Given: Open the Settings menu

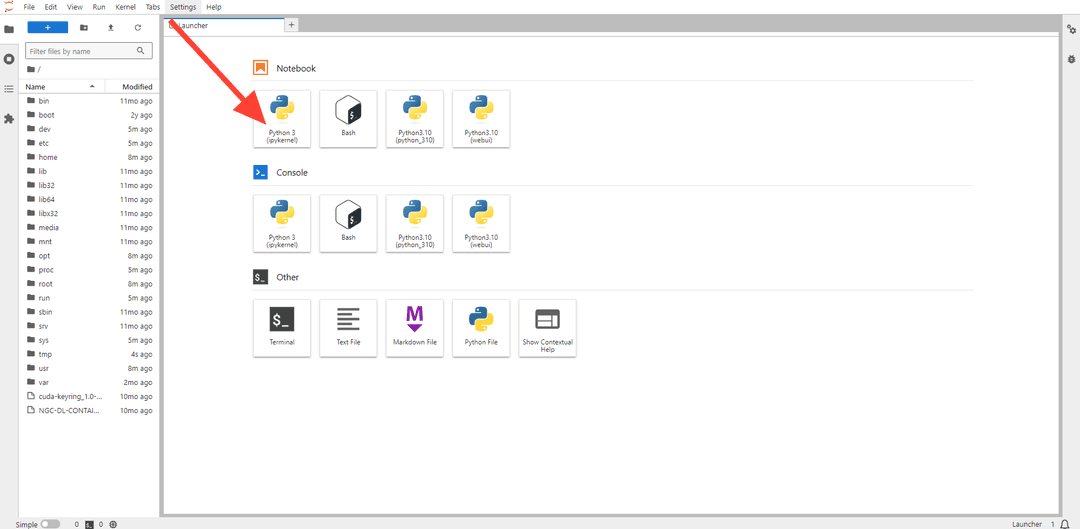Looking at the screenshot, I should click(183, 7).
